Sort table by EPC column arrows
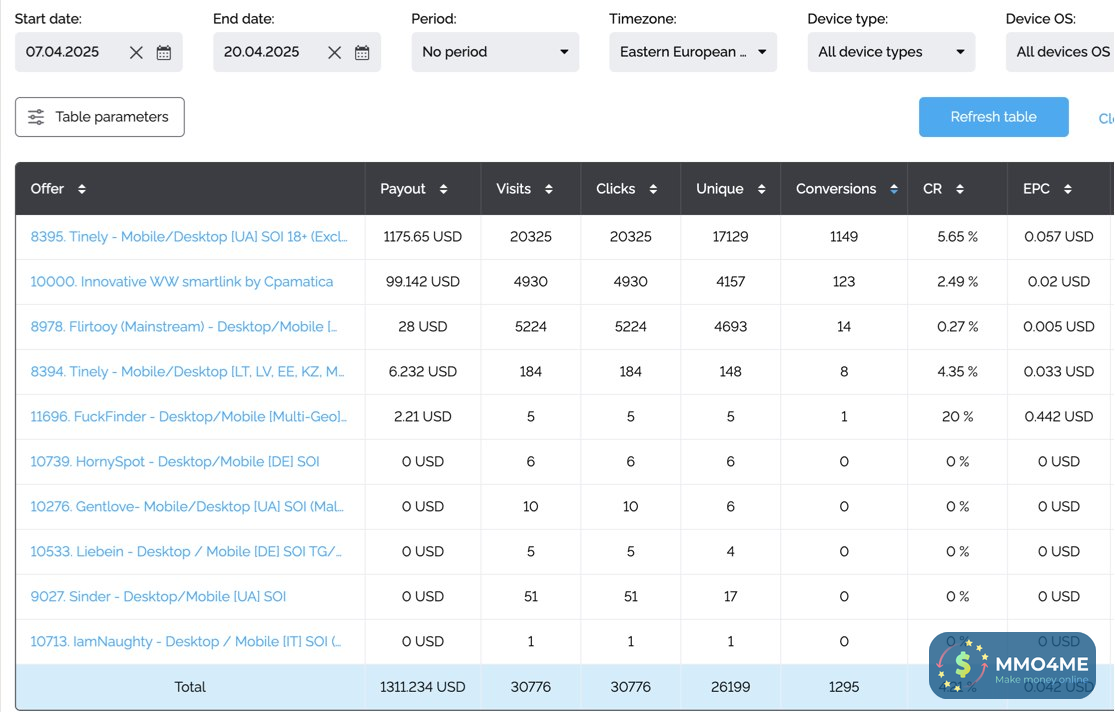This screenshot has width=1115, height=712. (1068, 189)
